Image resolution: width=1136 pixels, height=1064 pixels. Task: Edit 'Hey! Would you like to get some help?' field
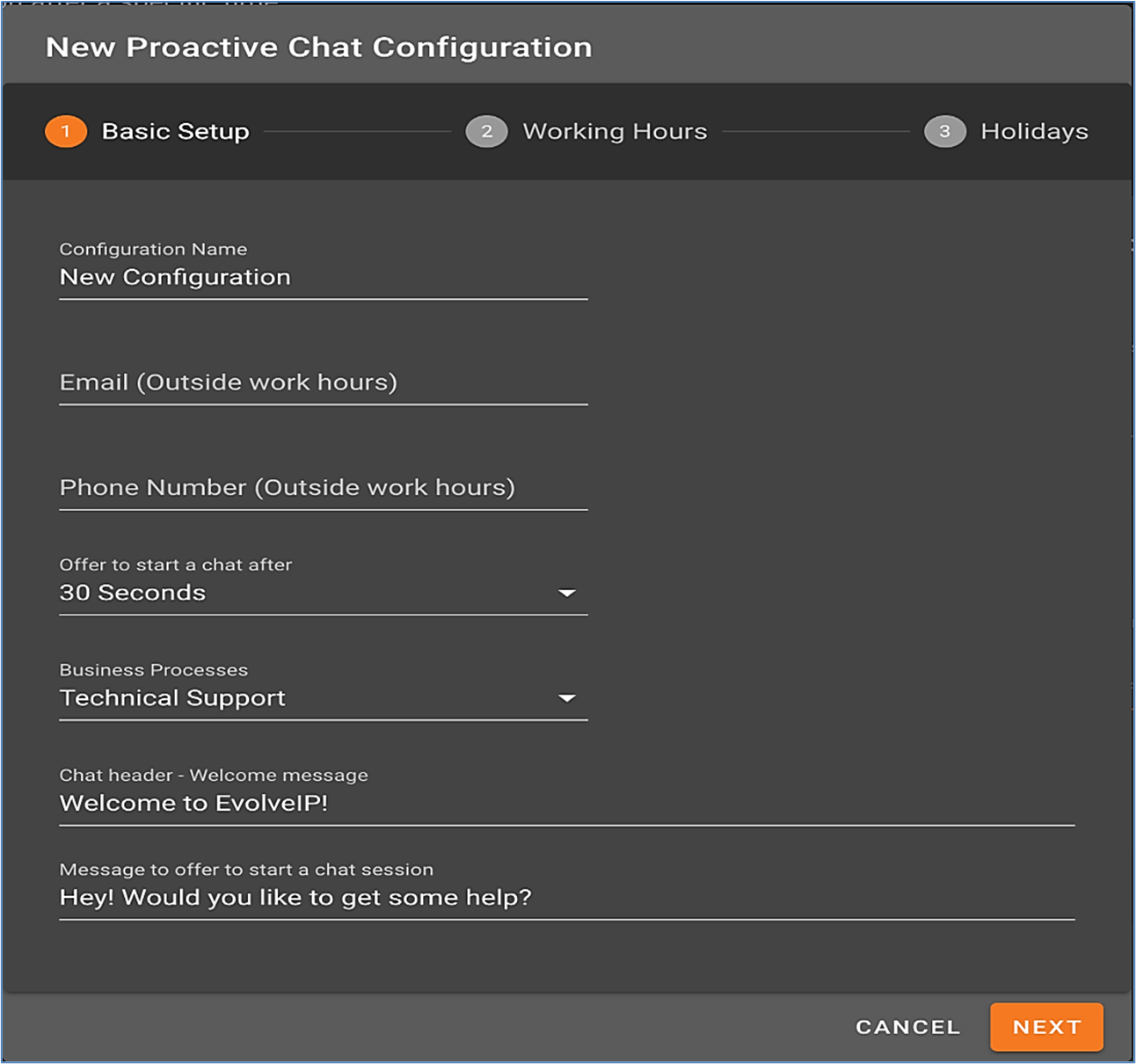pyautogui.click(x=566, y=898)
